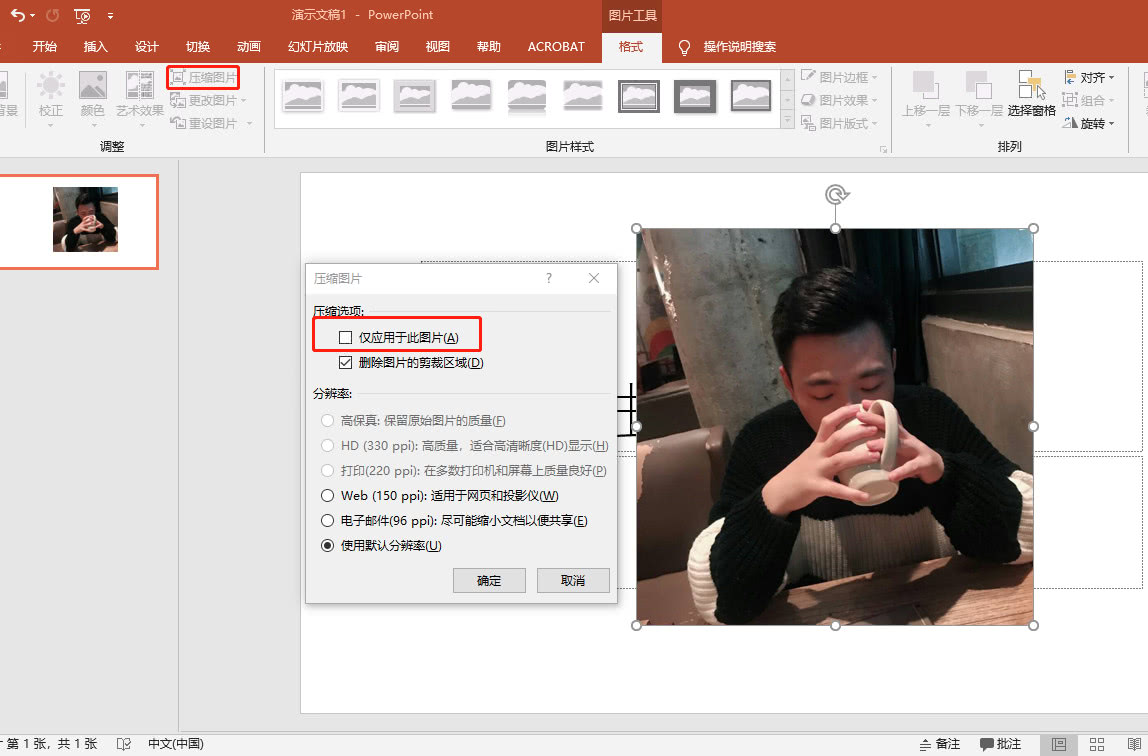Click the 重设图片 command
Screen dimensions: 1148x756
(x=204, y=123)
